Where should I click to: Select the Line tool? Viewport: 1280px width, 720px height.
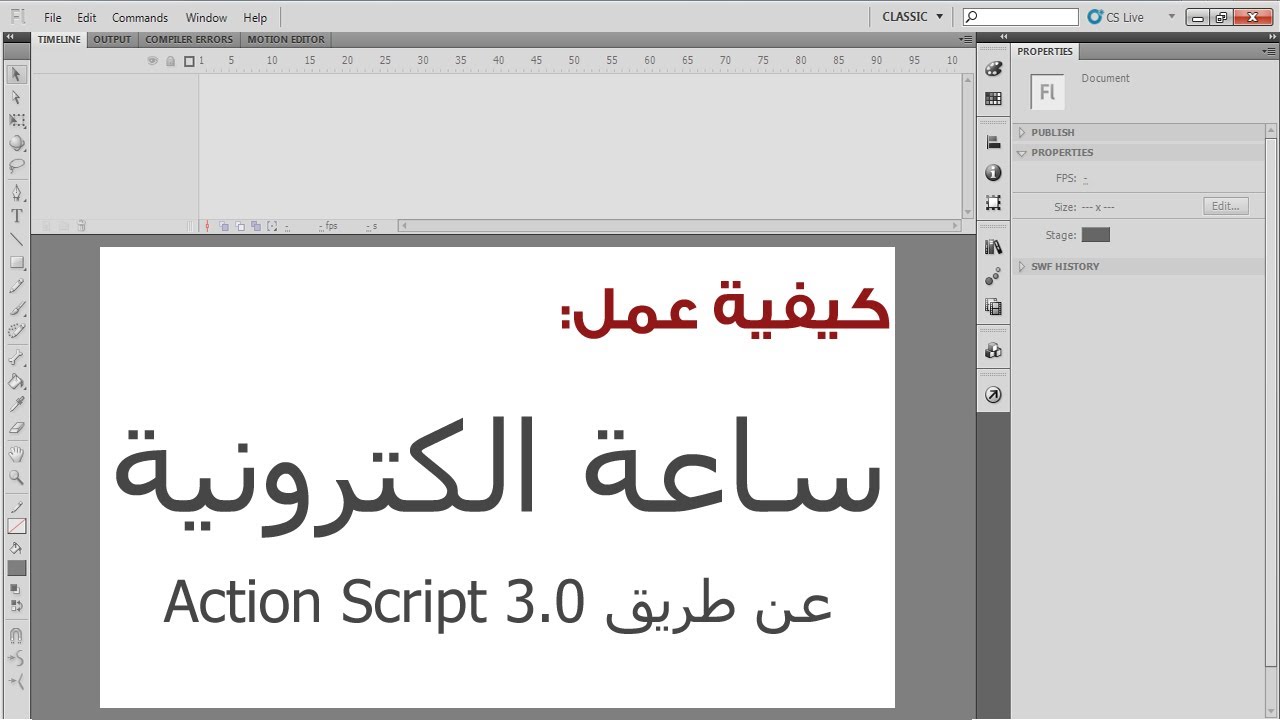[17, 239]
